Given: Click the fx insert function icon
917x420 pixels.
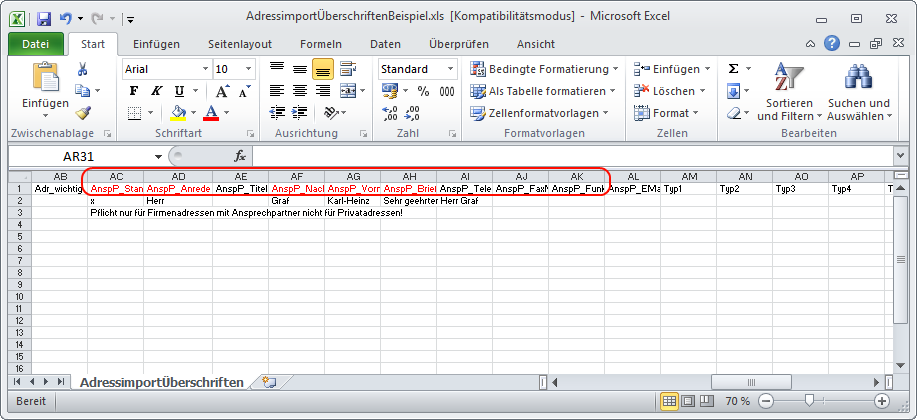Looking at the screenshot, I should point(240,156).
